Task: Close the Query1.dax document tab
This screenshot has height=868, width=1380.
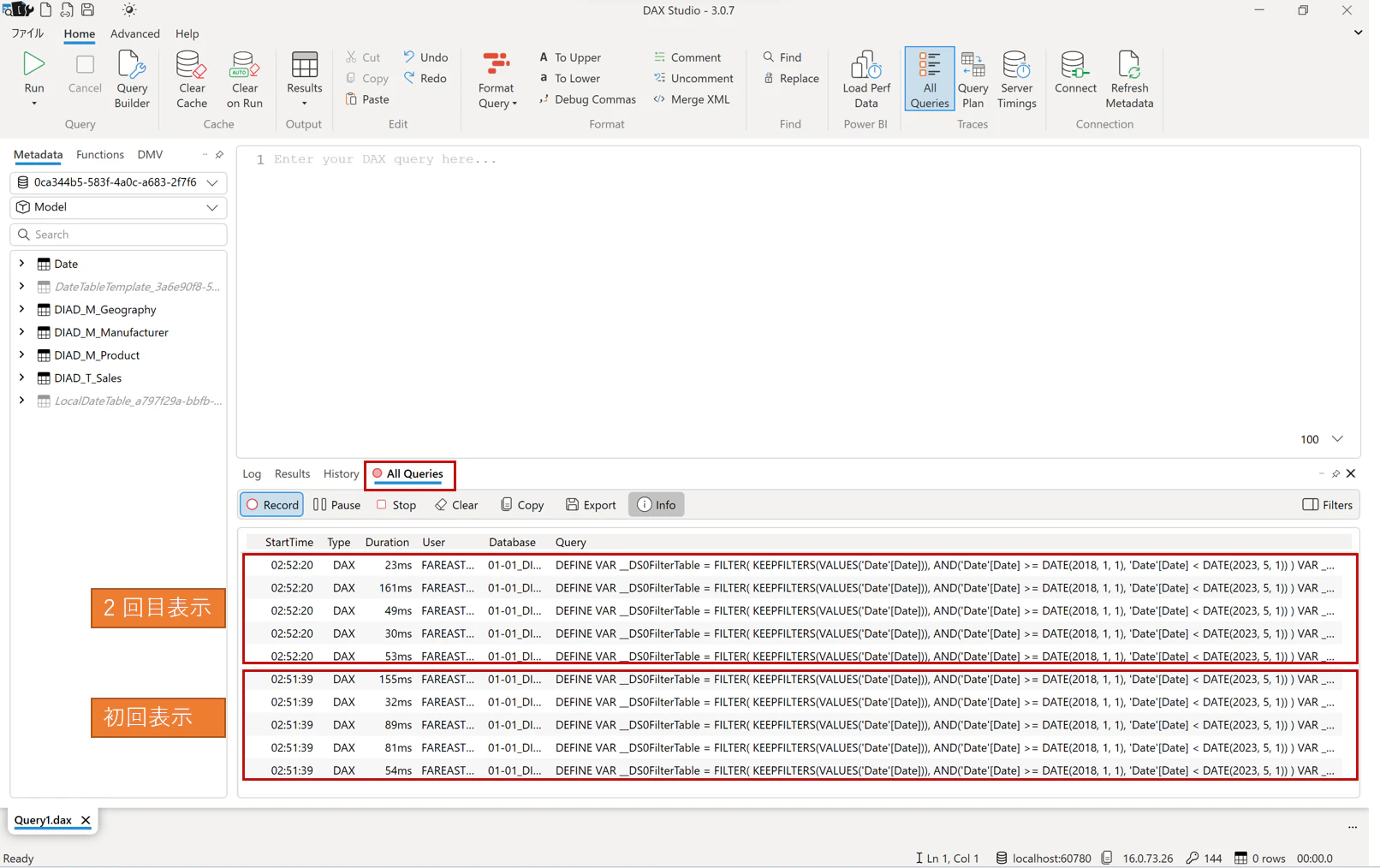Action: 86,820
